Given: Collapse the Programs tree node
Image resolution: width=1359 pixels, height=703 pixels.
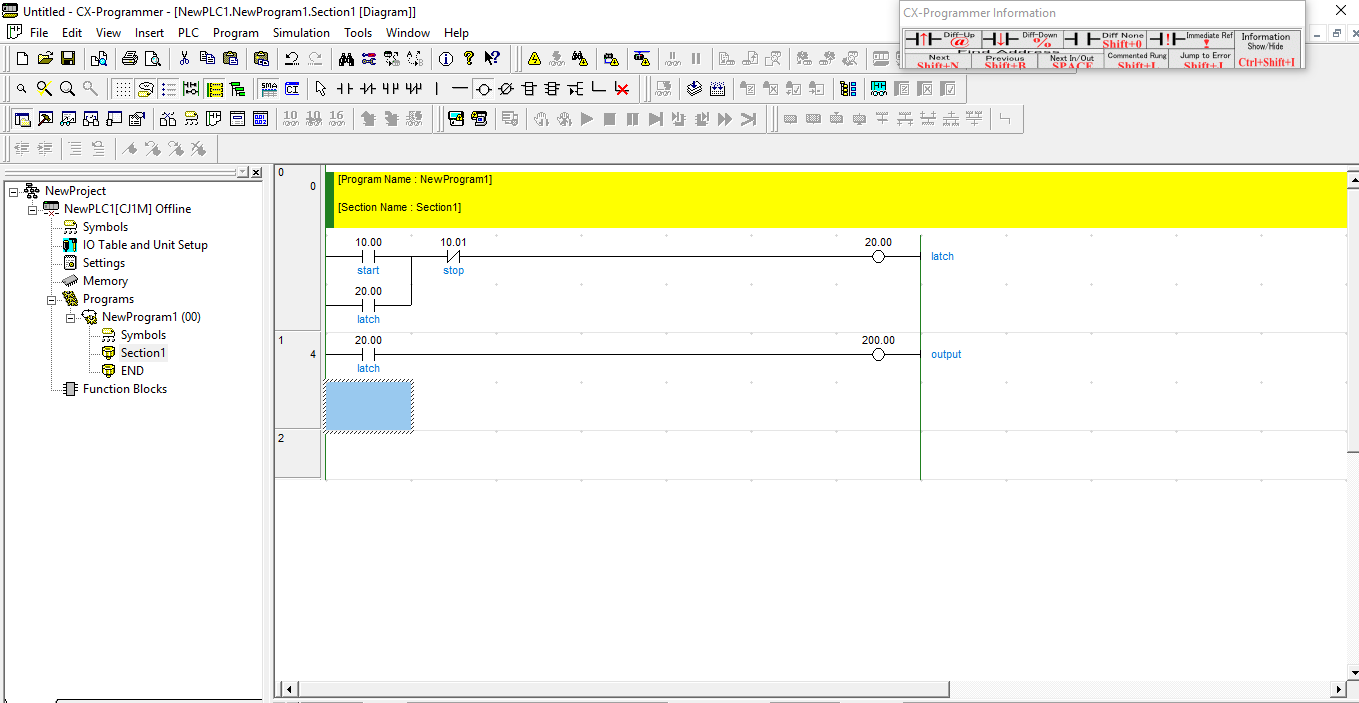Looking at the screenshot, I should (x=51, y=299).
